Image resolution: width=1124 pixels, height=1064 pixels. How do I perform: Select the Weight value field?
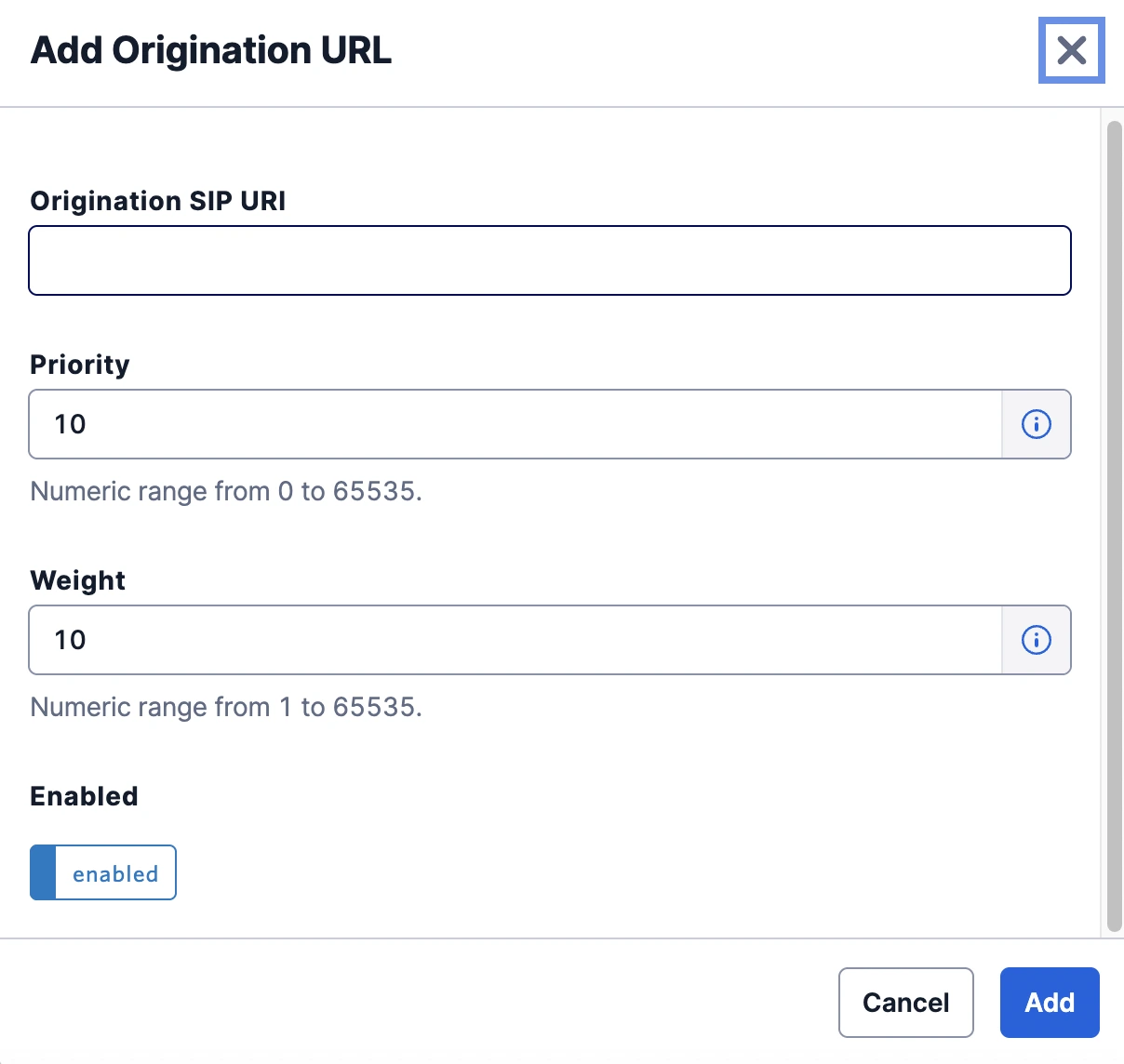click(x=512, y=640)
